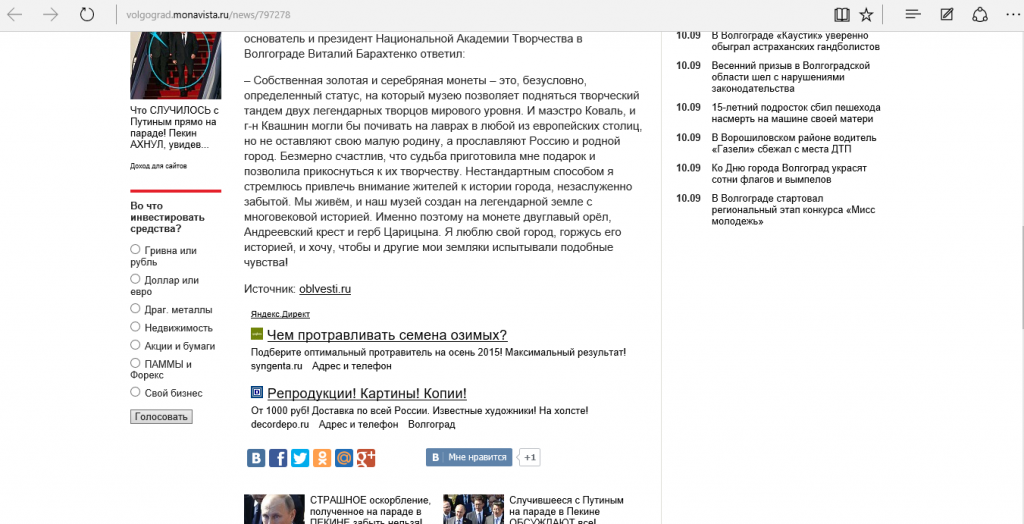Share article via Mail.ru @ icon
Screen dimensions: 1024x524
344,458
